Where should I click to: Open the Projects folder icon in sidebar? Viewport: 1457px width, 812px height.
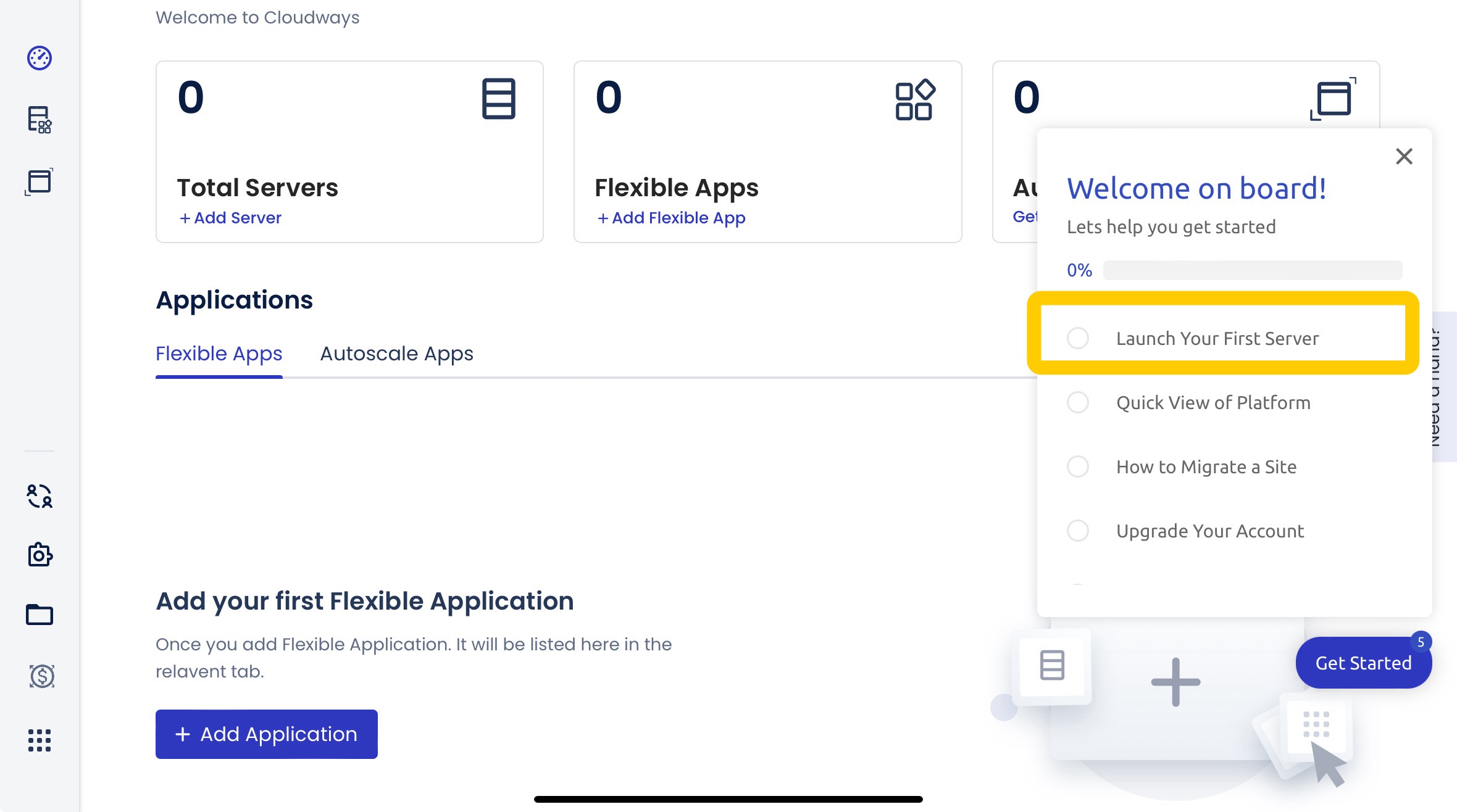coord(40,615)
